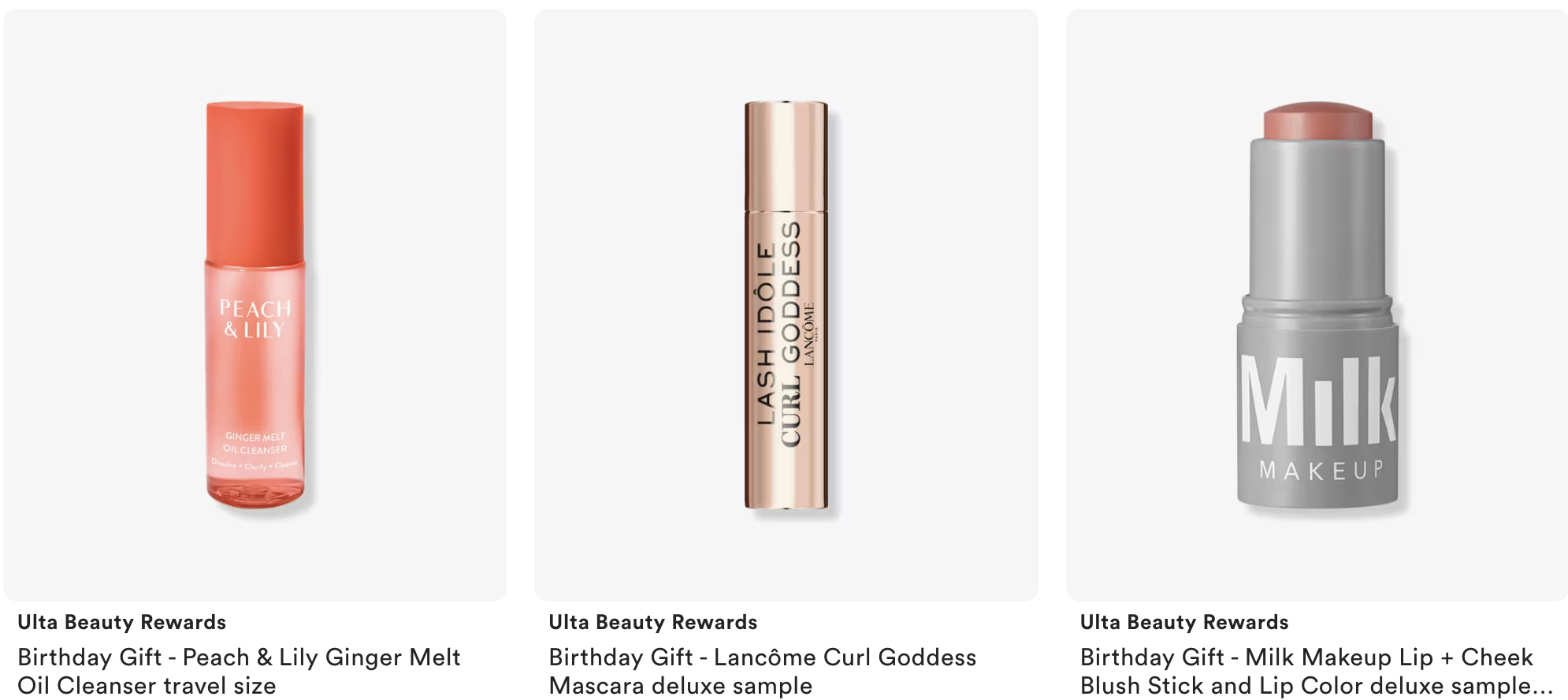Click the large Milk logo on the stick
The image size is (1568, 700).
tap(1318, 400)
